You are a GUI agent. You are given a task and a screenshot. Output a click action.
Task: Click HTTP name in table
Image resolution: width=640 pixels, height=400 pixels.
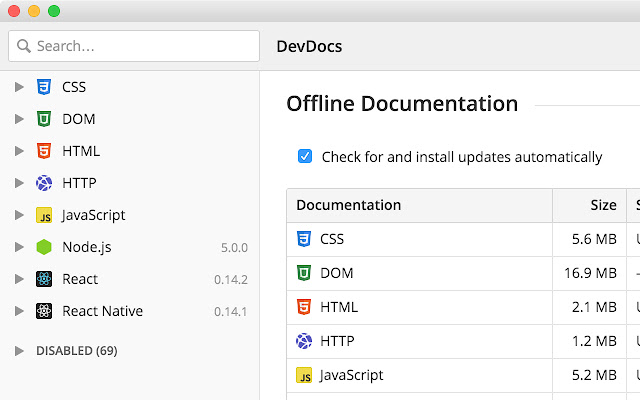pyautogui.click(x=337, y=341)
